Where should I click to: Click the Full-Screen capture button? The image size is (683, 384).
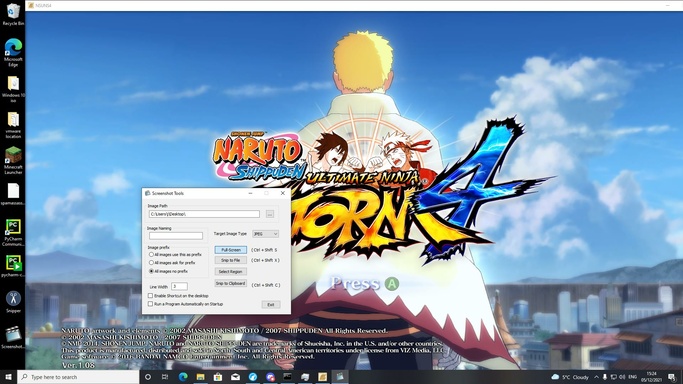click(x=230, y=250)
